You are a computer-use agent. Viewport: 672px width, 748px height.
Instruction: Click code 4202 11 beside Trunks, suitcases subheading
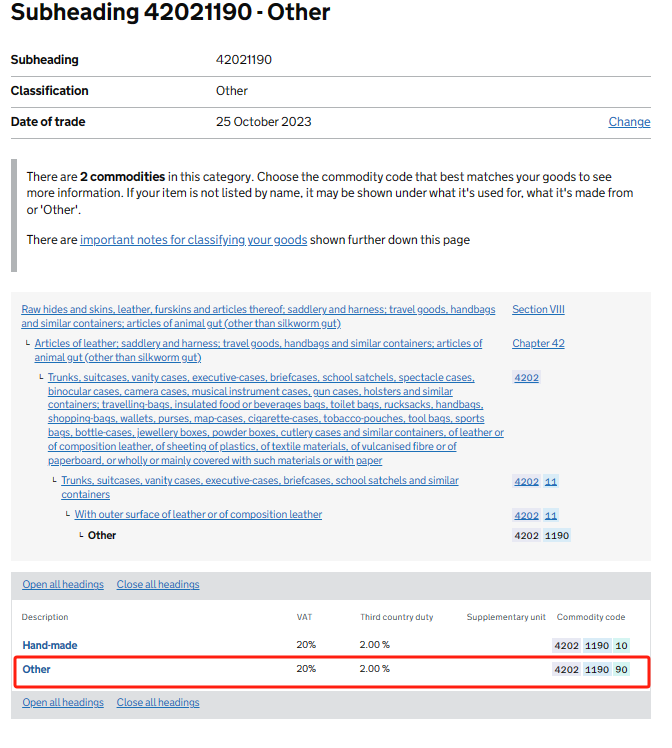[x=535, y=482]
